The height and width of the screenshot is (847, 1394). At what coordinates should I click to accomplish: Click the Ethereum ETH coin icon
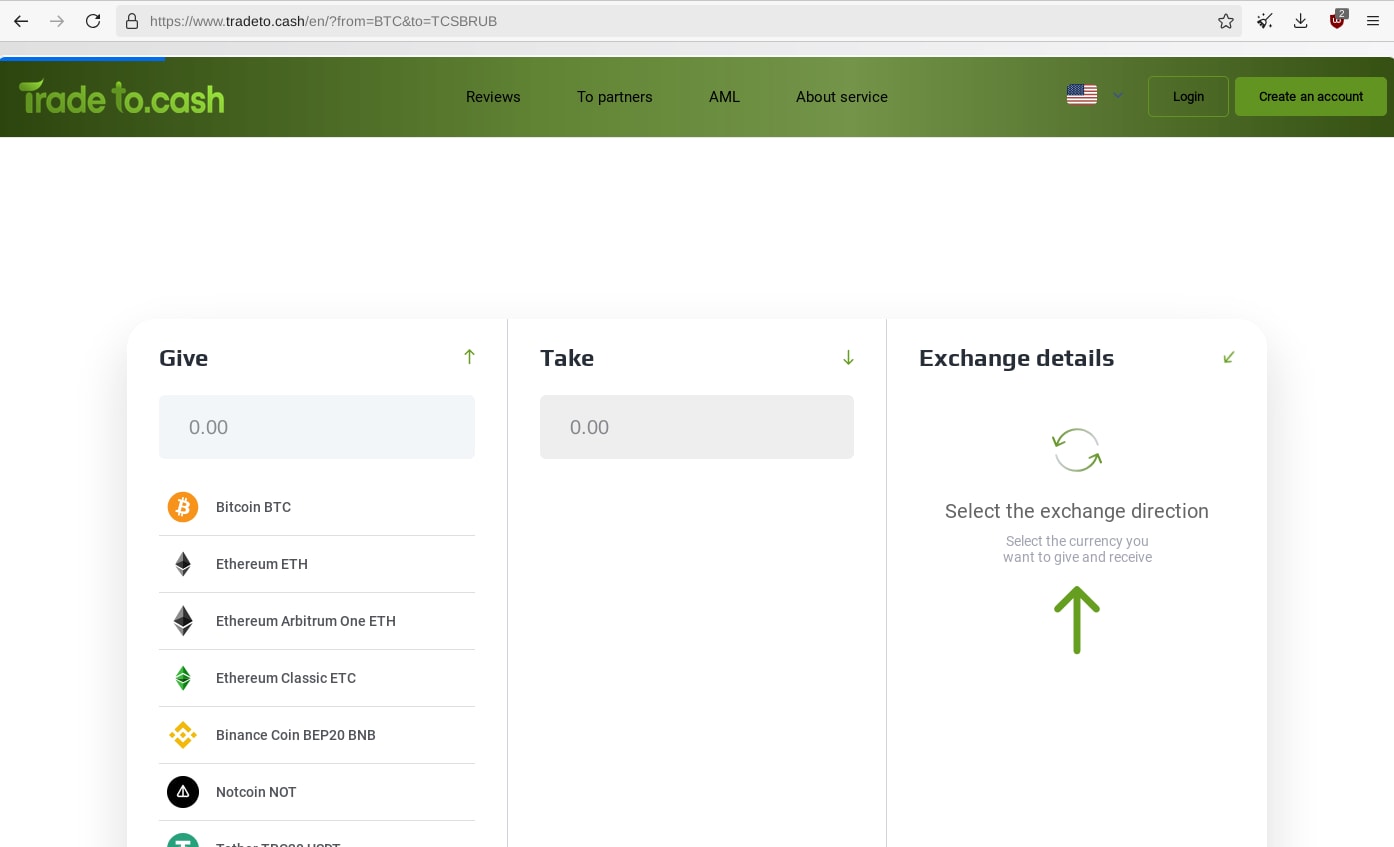(x=182, y=563)
